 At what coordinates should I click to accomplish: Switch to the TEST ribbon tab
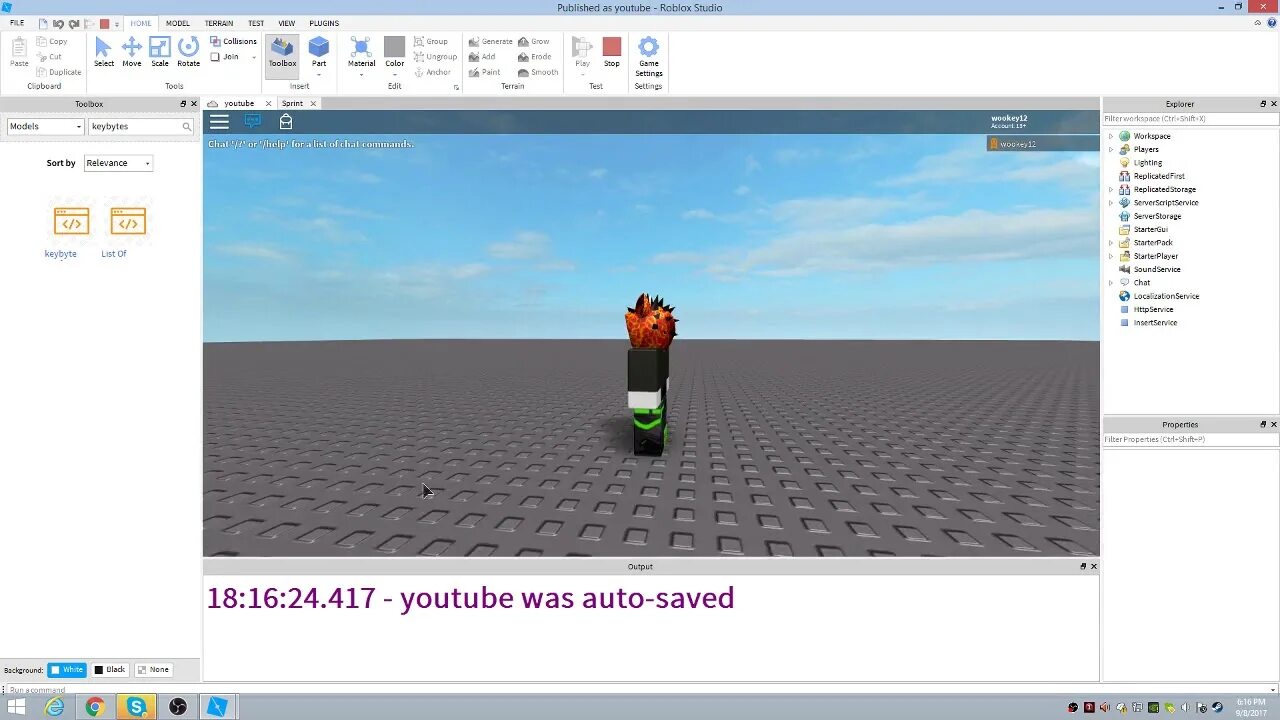coord(256,23)
